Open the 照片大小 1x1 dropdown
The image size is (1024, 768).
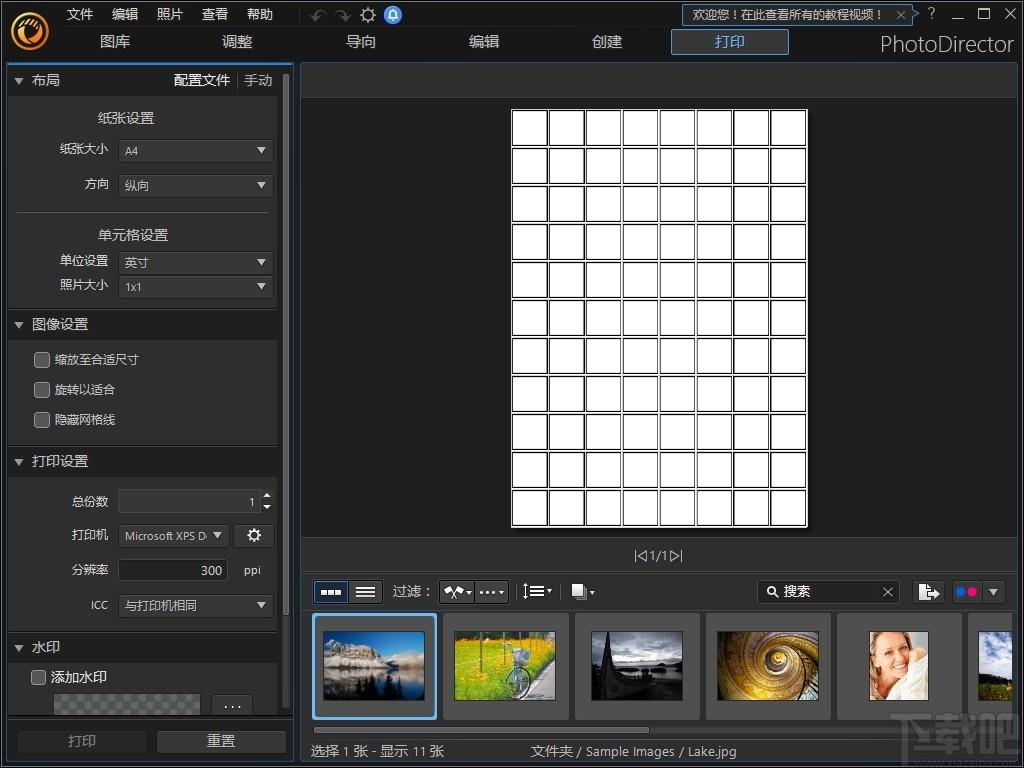click(x=195, y=287)
